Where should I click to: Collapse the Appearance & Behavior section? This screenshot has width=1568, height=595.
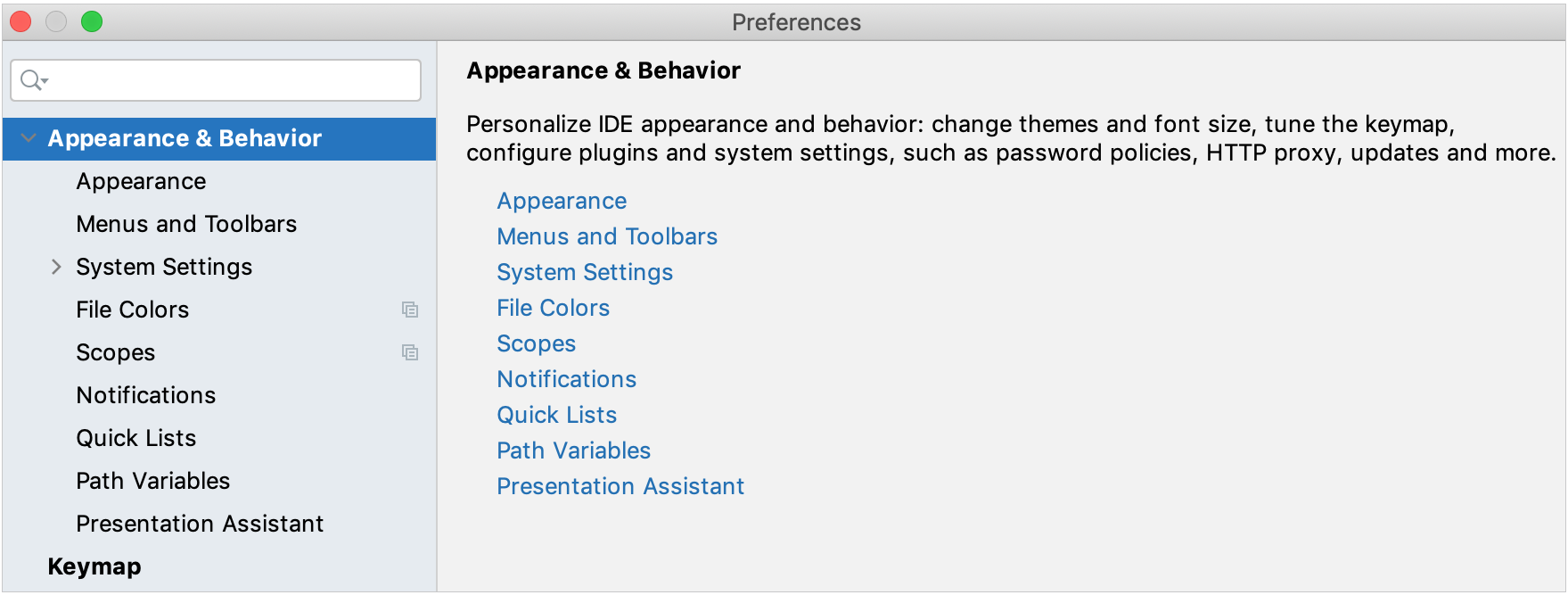coord(28,138)
